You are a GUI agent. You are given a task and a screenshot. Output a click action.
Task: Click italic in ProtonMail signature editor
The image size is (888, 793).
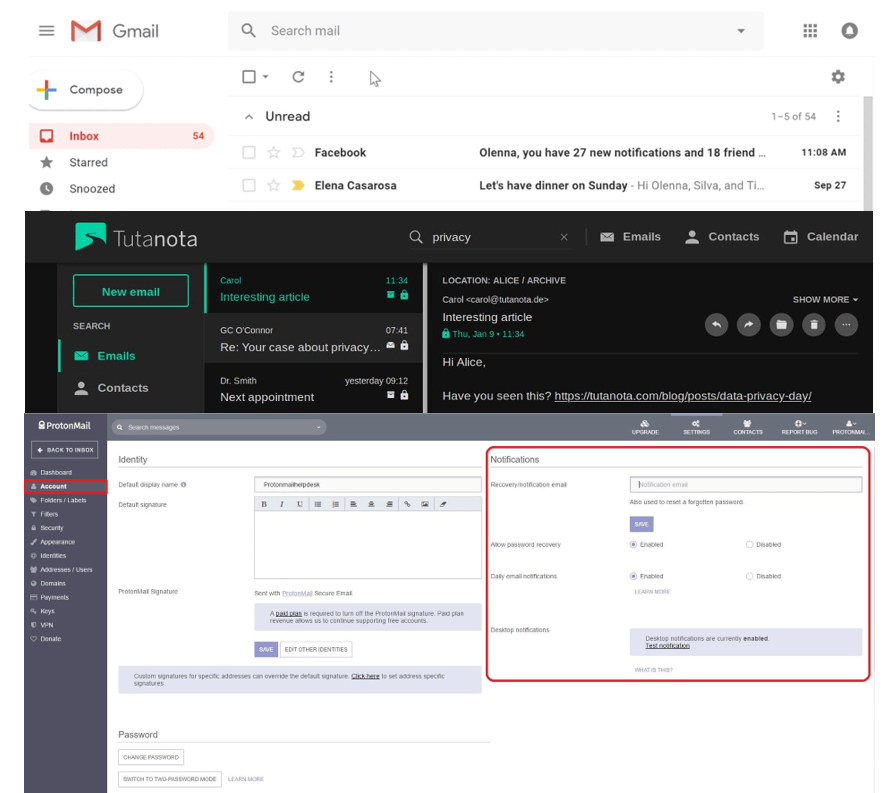(281, 504)
